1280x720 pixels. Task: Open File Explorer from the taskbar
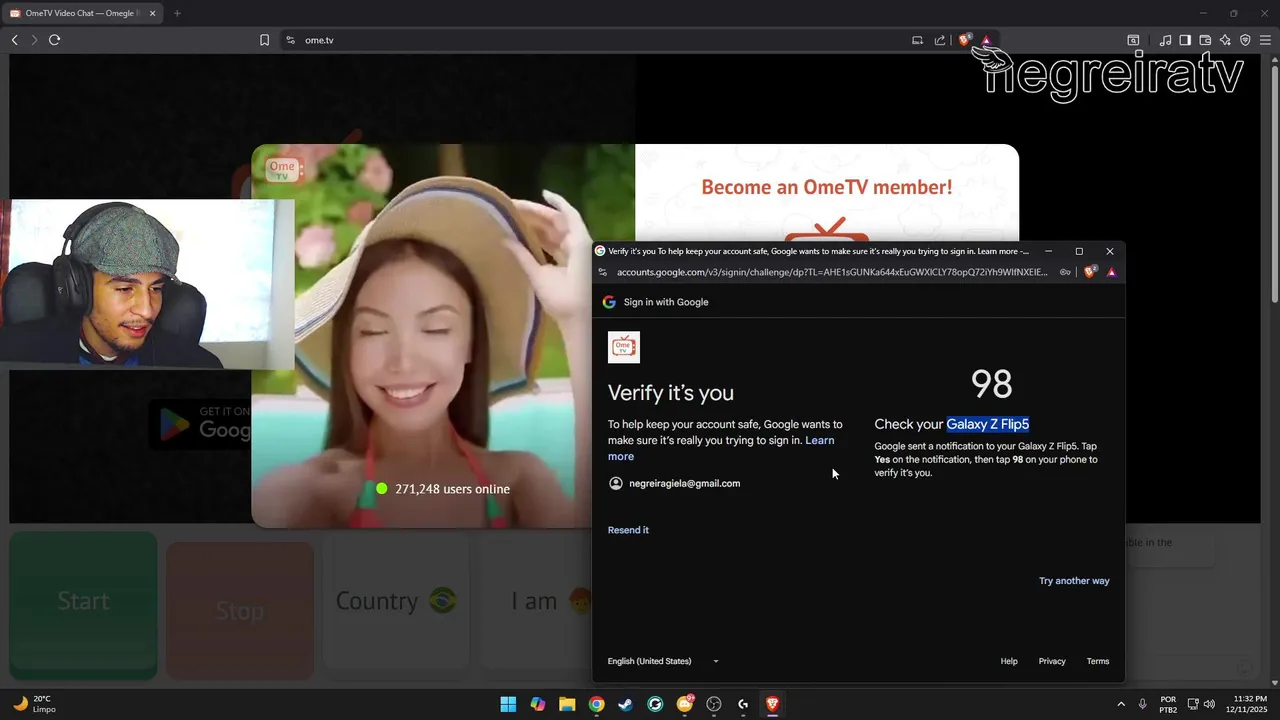[x=567, y=704]
